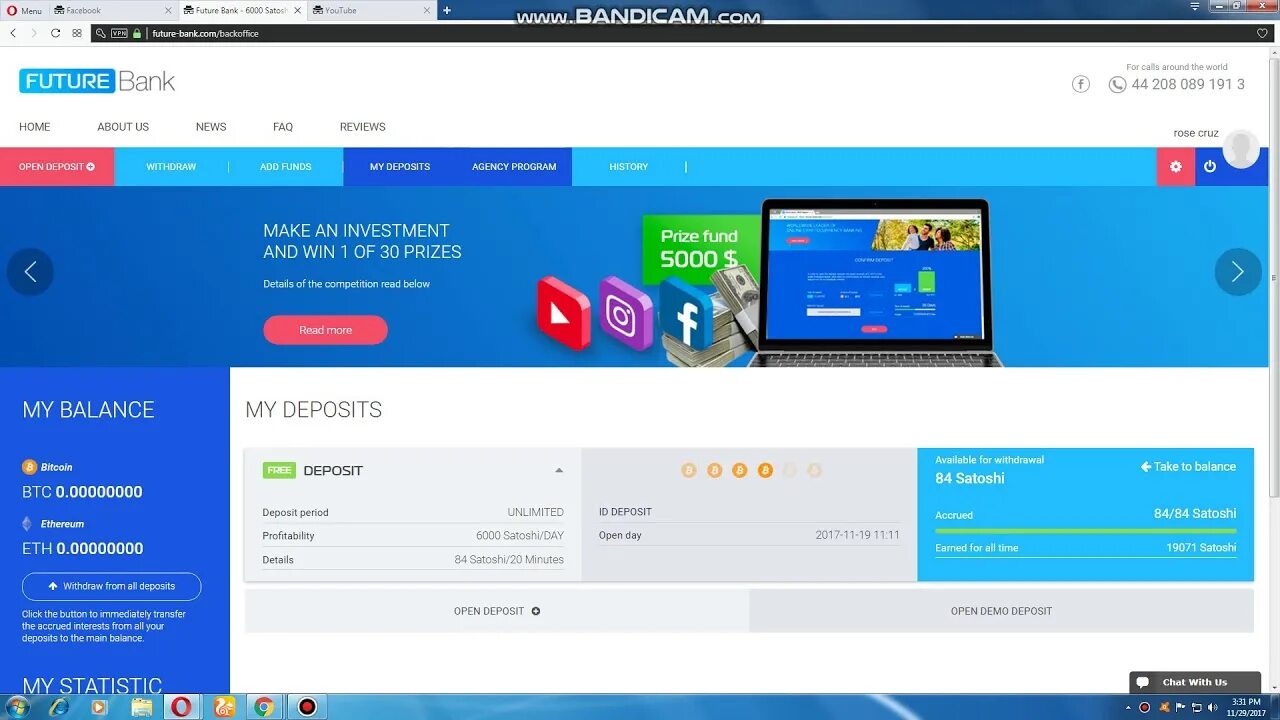Click the 2017-11-19 11:11 open day value
The width and height of the screenshot is (1280, 720).
[858, 535]
